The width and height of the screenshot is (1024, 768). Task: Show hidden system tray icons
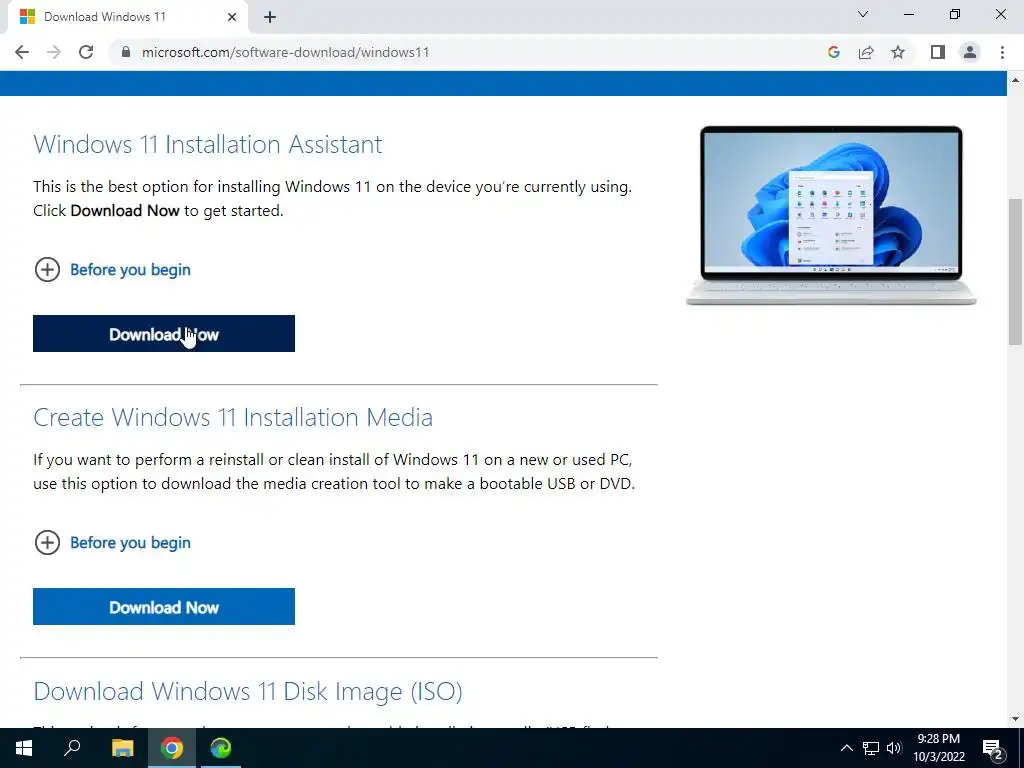coord(846,748)
